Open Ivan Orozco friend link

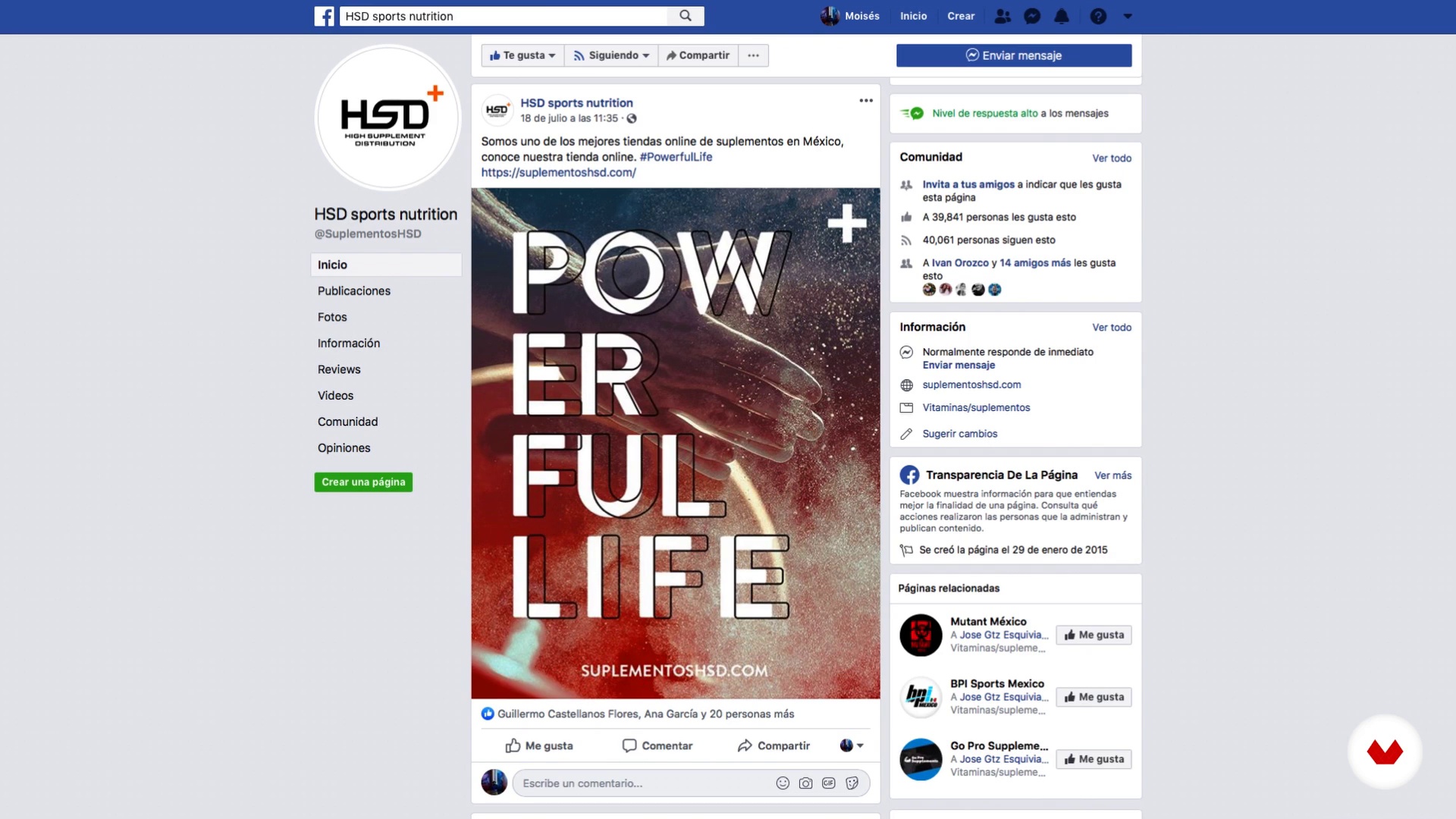(x=960, y=262)
